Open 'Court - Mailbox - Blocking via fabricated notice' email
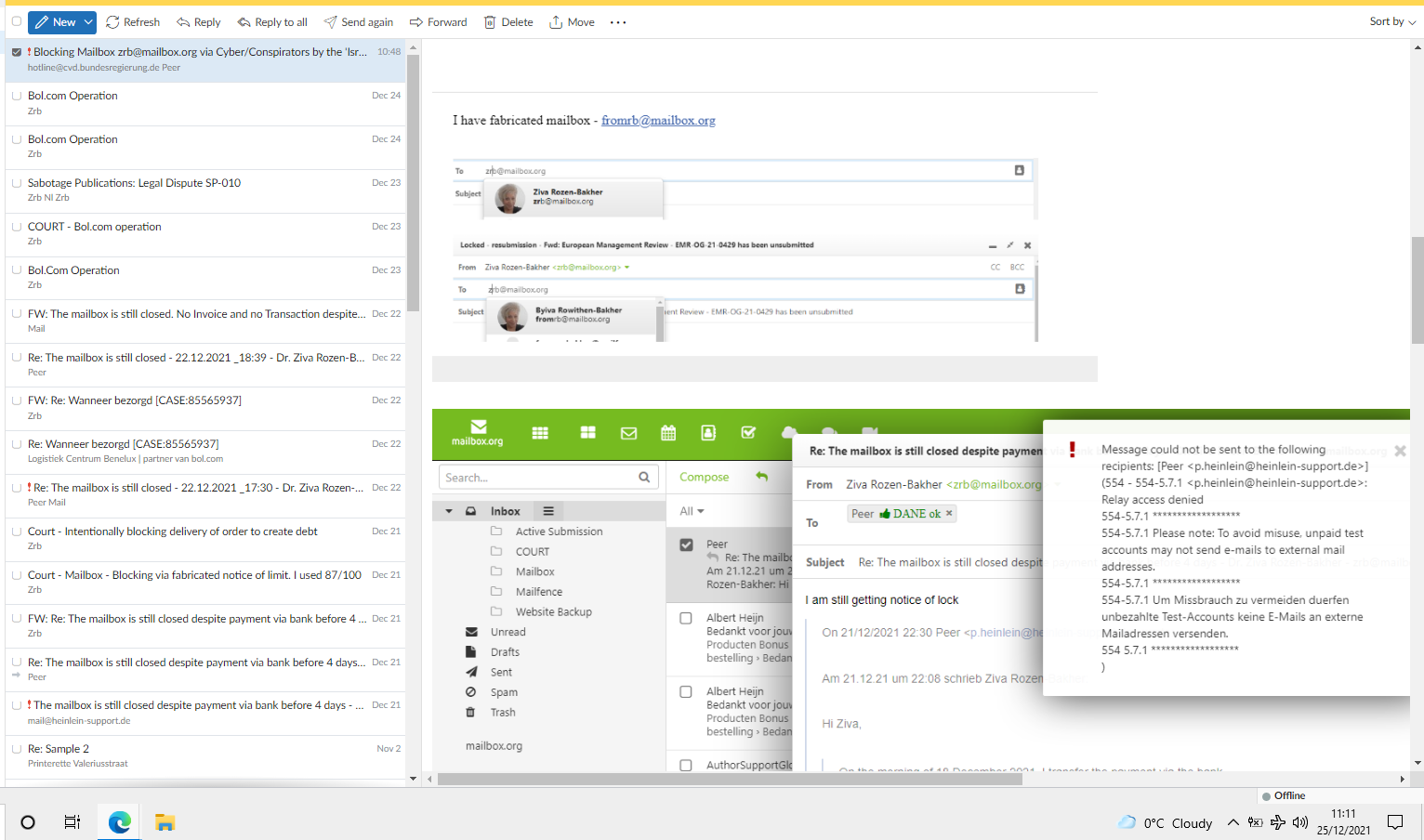 (x=205, y=582)
